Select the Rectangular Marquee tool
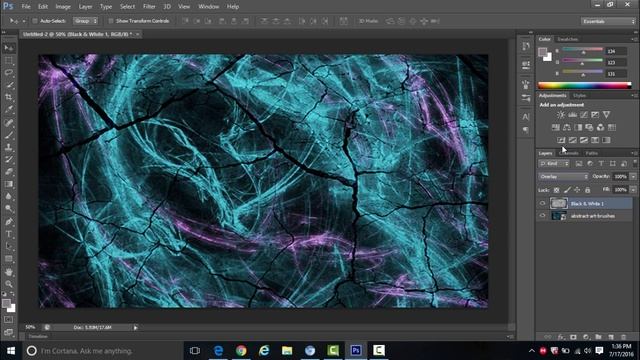 tap(9, 60)
